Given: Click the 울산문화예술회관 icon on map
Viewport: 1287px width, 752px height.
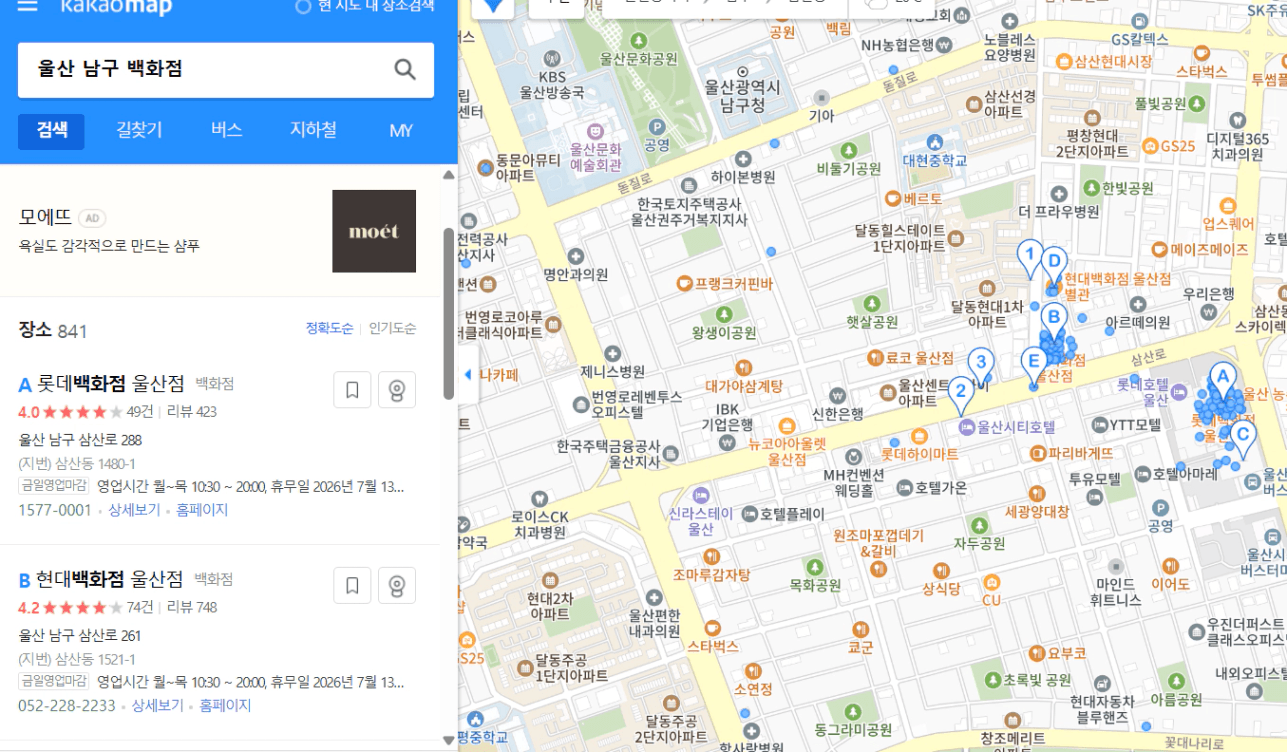Looking at the screenshot, I should click(x=595, y=131).
